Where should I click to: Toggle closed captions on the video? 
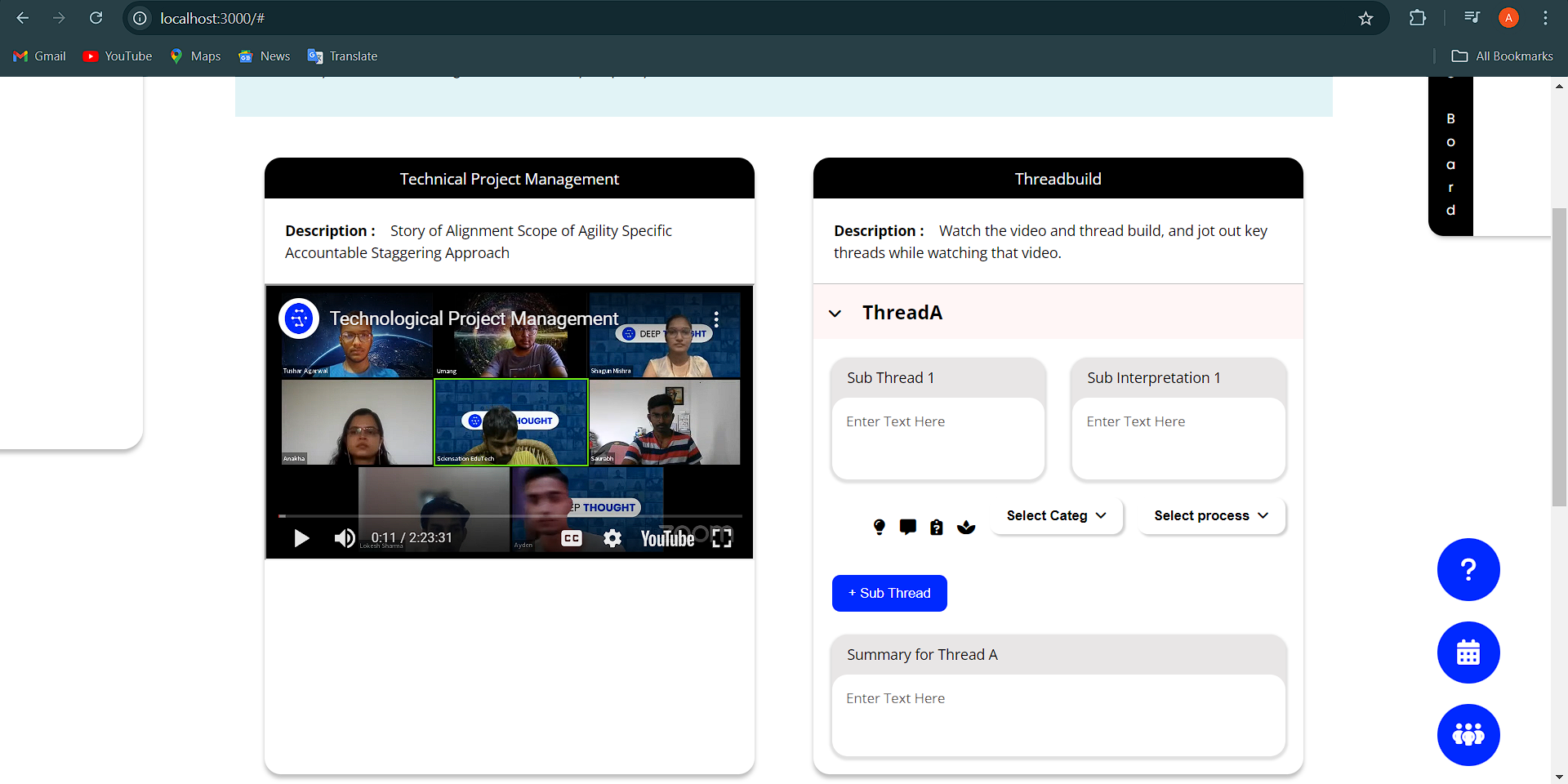[x=572, y=538]
